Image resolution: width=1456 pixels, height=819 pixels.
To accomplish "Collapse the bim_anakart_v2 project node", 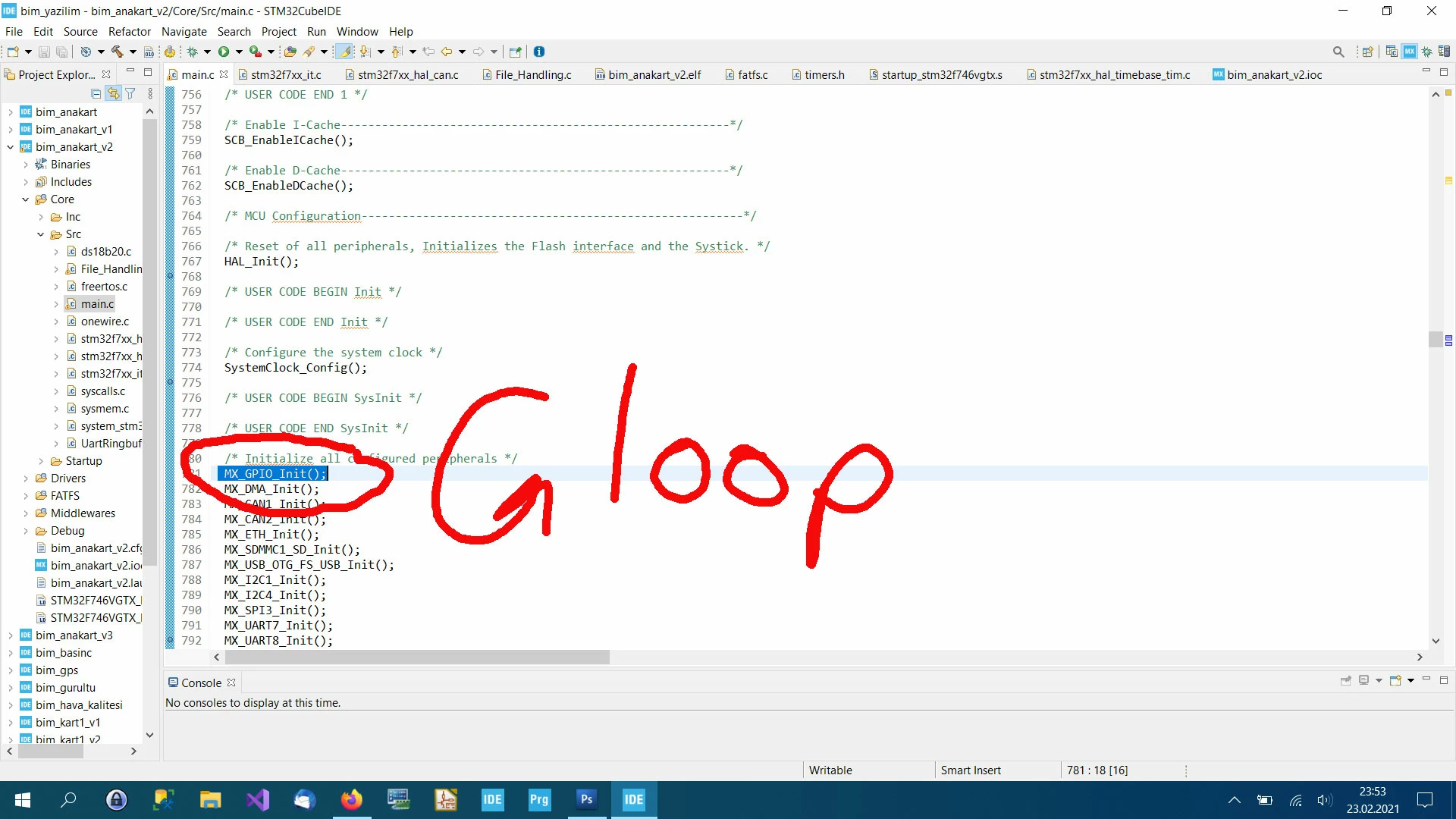I will pyautogui.click(x=11, y=147).
